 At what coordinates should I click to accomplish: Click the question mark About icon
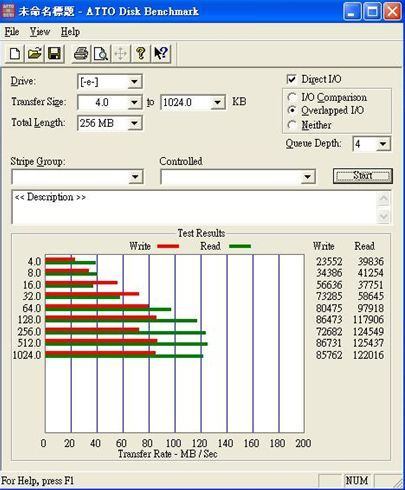[x=141, y=54]
